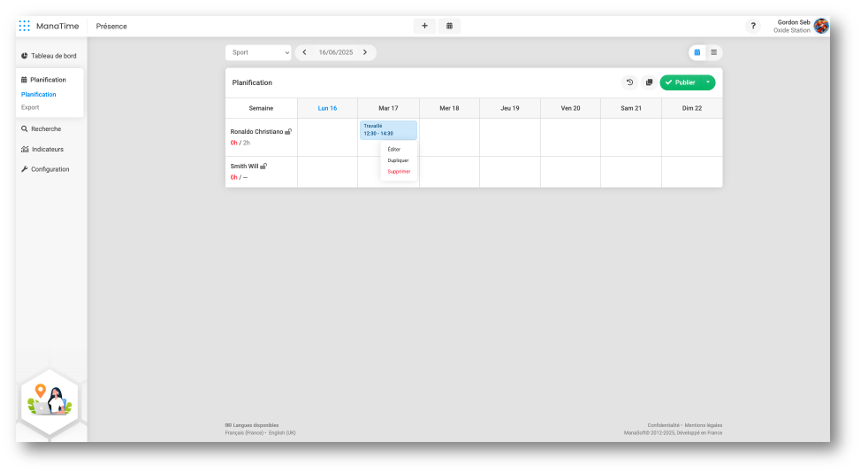Image resolution: width=861 pixels, height=473 pixels.
Task: Click the Sam 21 column header
Action: (x=631, y=108)
